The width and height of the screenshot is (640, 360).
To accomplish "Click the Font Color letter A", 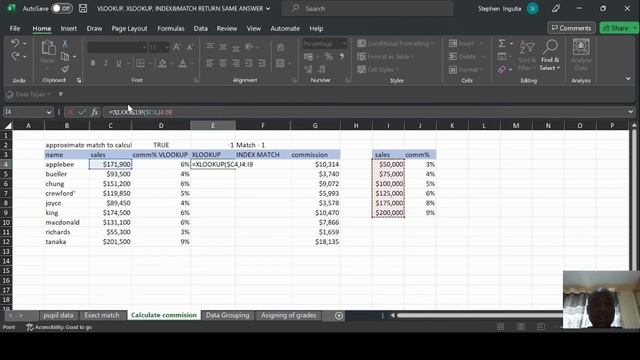I will [182, 63].
